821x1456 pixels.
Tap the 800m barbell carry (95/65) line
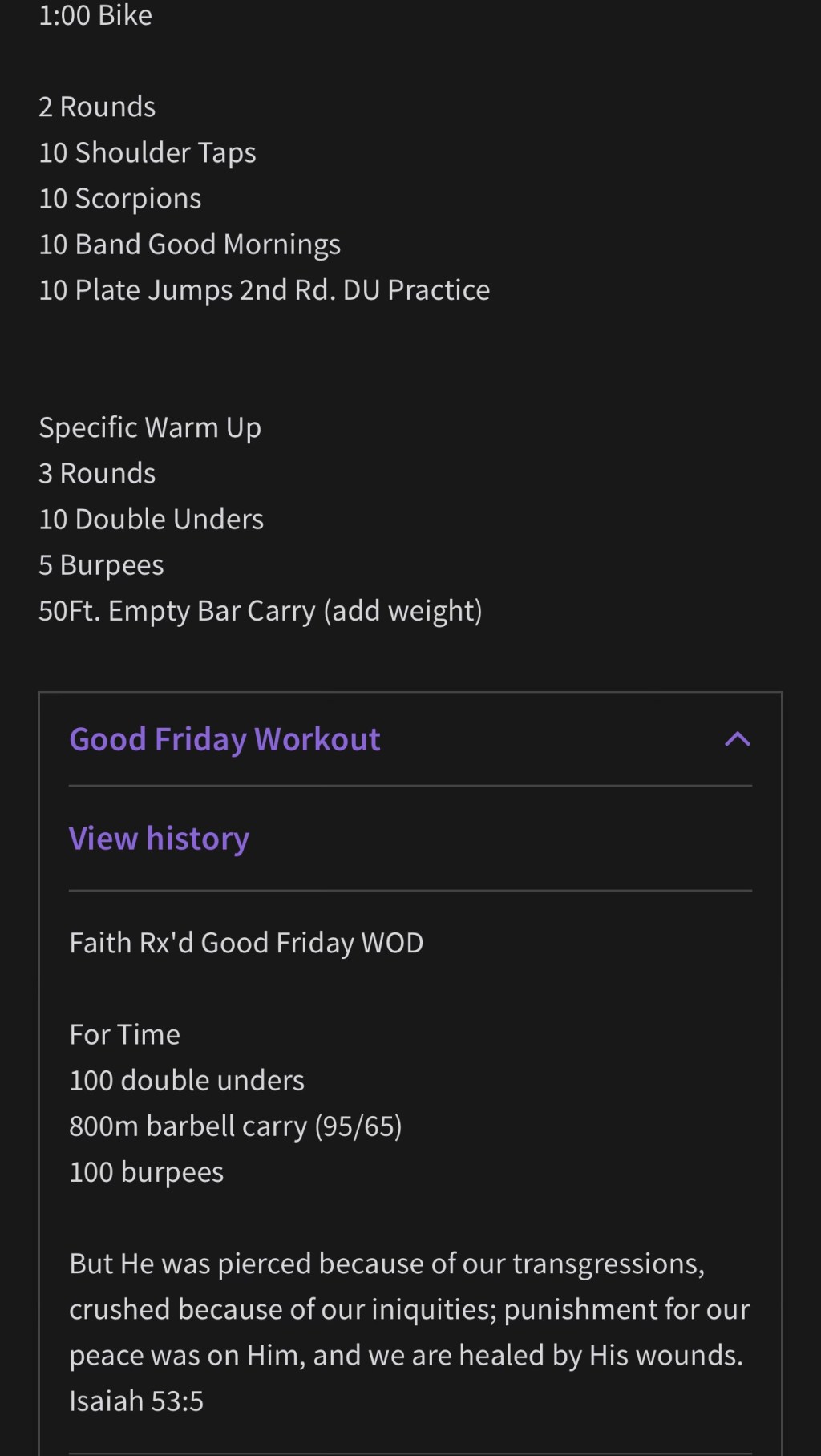coord(235,1126)
